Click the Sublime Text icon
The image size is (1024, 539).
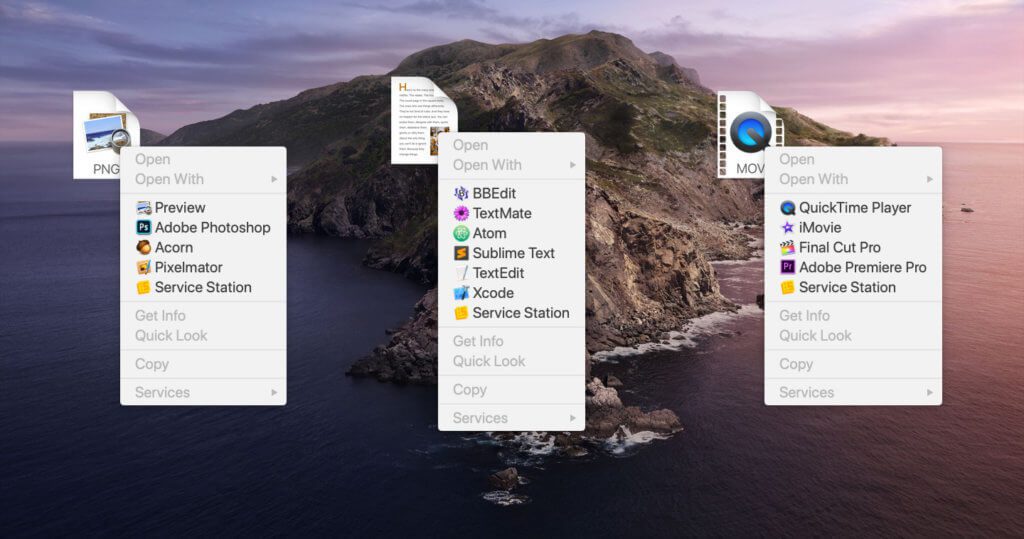point(461,253)
